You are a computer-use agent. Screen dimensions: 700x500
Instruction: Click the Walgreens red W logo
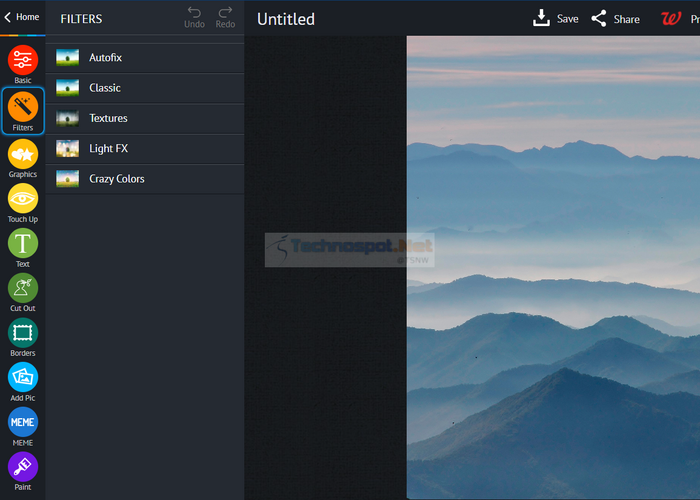tap(671, 18)
